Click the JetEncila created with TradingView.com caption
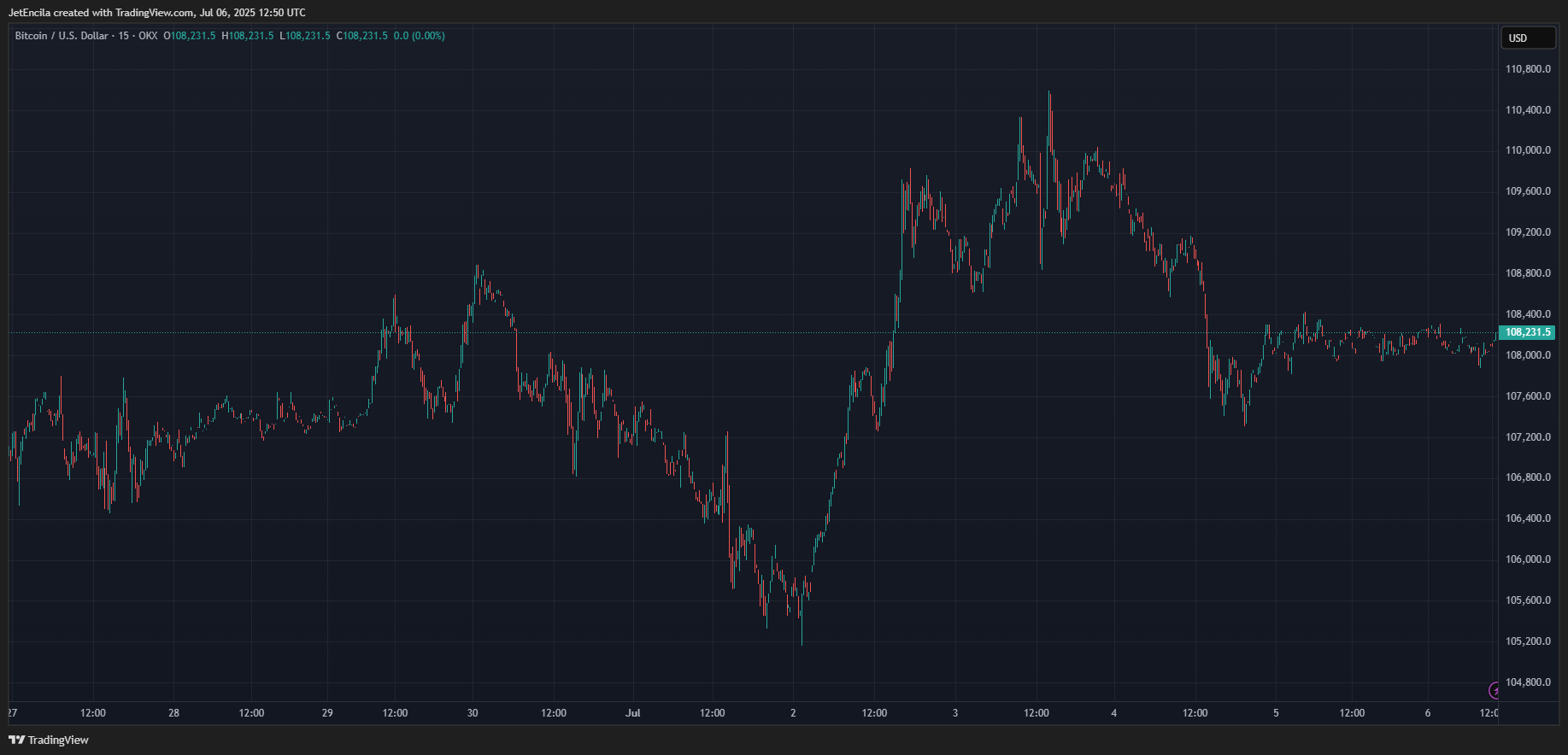The height and width of the screenshot is (755, 1568). 156,13
